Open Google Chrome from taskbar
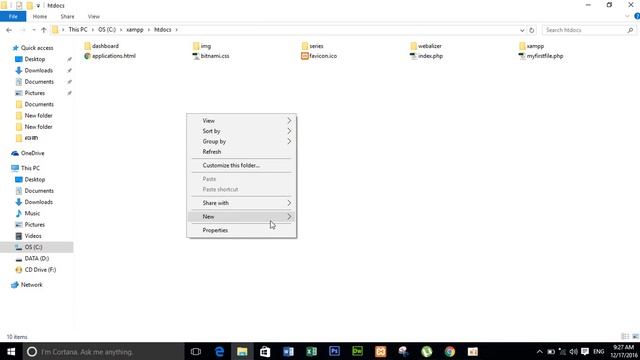This screenshot has height=360, width=640. pyautogui.click(x=450, y=351)
